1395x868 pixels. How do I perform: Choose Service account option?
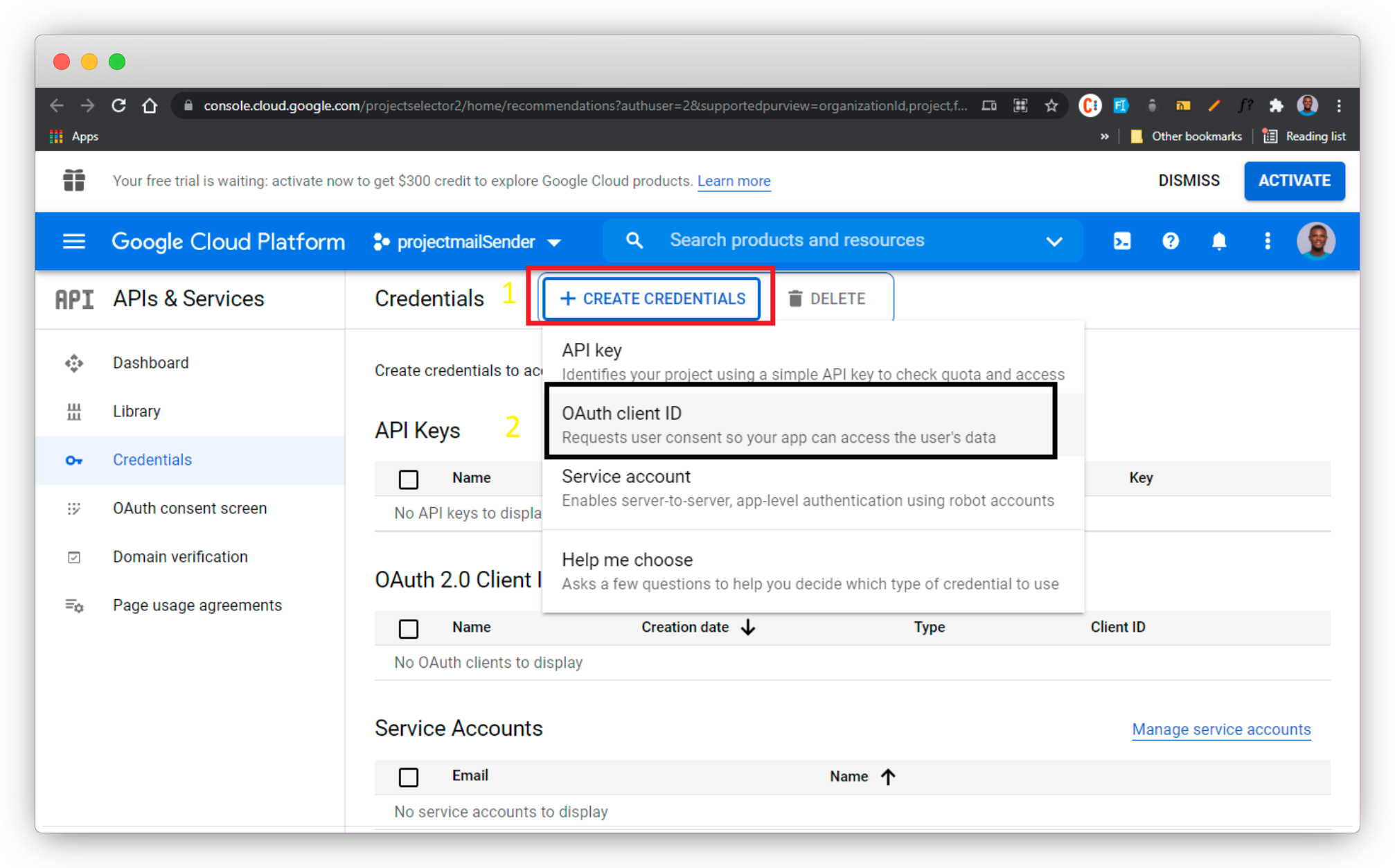[x=813, y=488]
